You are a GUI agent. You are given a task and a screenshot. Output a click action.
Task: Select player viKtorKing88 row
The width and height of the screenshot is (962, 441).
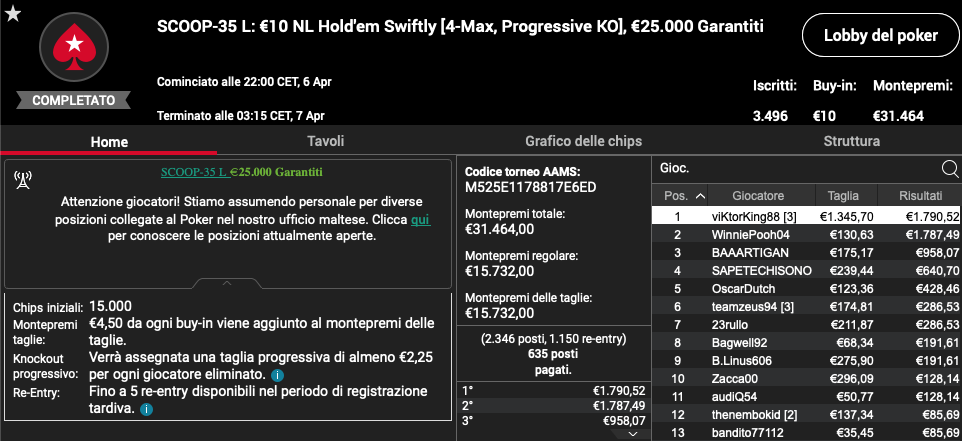pos(806,216)
